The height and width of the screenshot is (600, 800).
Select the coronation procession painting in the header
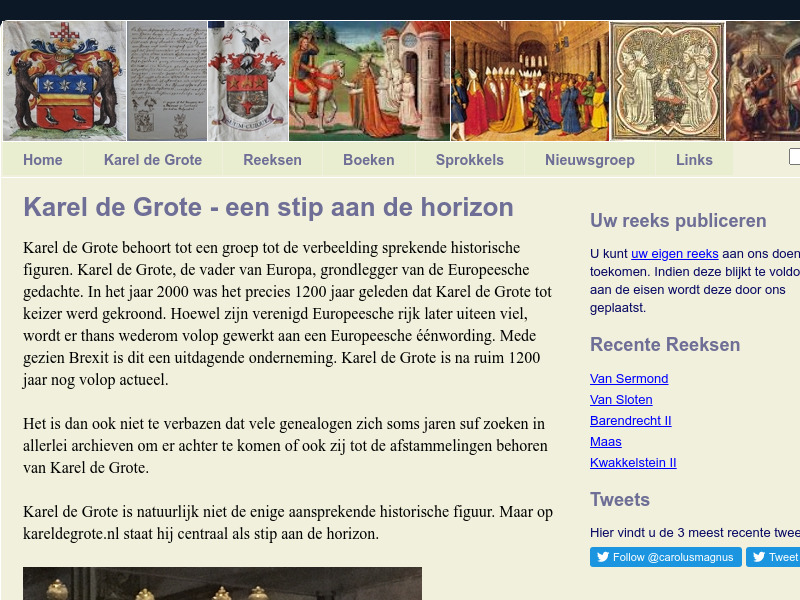point(530,80)
